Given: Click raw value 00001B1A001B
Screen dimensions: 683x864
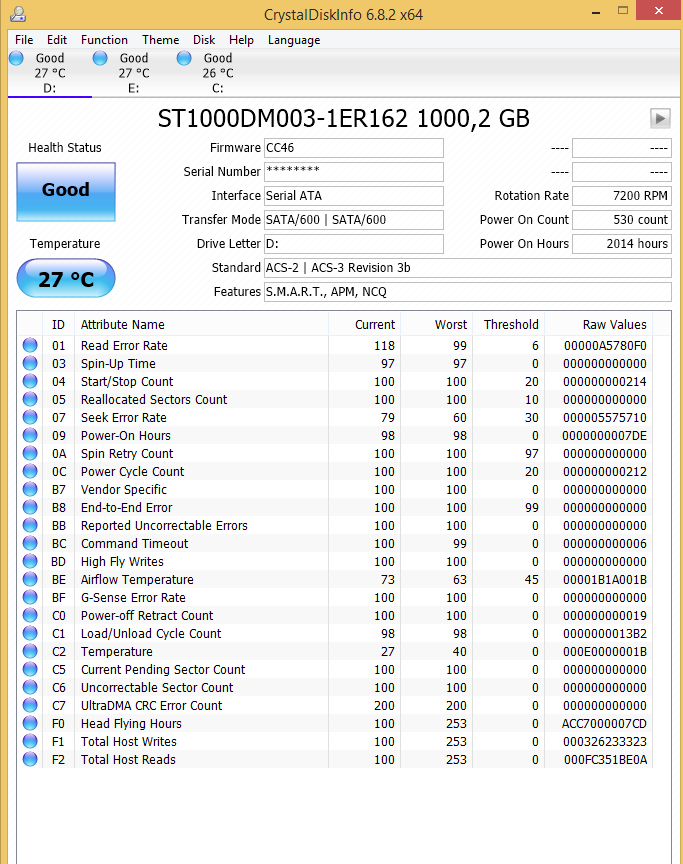Looking at the screenshot, I should pyautogui.click(x=605, y=580).
